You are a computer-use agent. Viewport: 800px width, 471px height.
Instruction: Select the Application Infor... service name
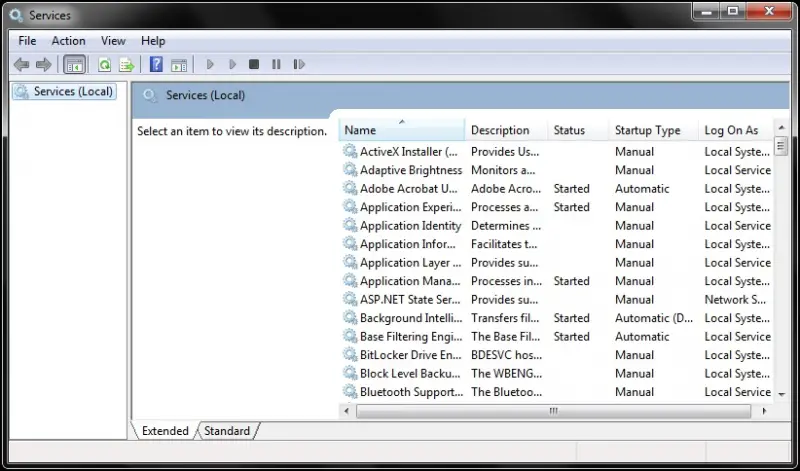(408, 244)
